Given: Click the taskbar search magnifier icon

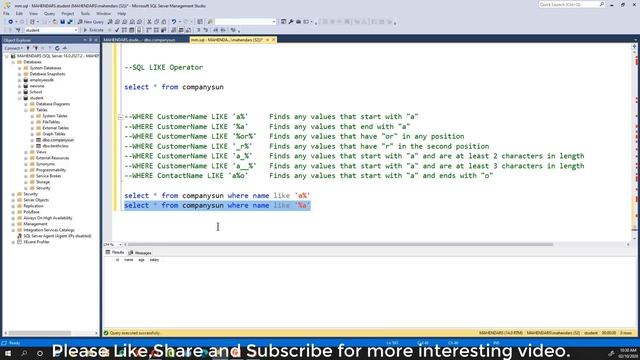Looking at the screenshot, I should [x=24, y=353].
